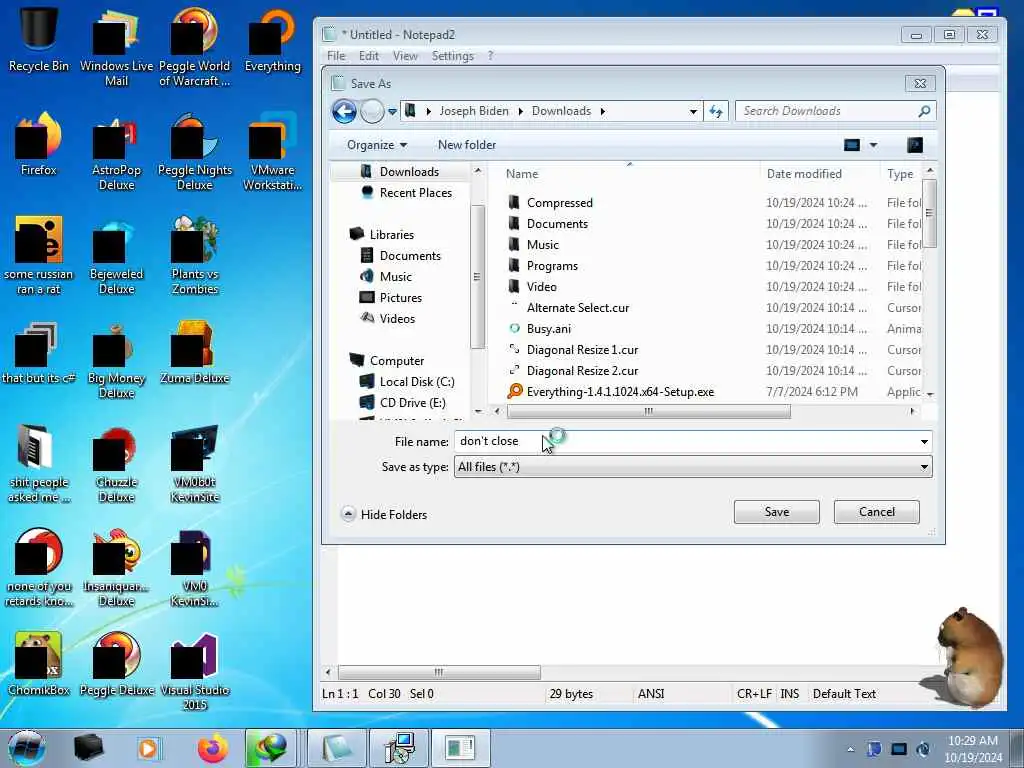Screen dimensions: 1024x768
Task: Open Visual Studio 2015 desktop icon
Action: point(195,671)
